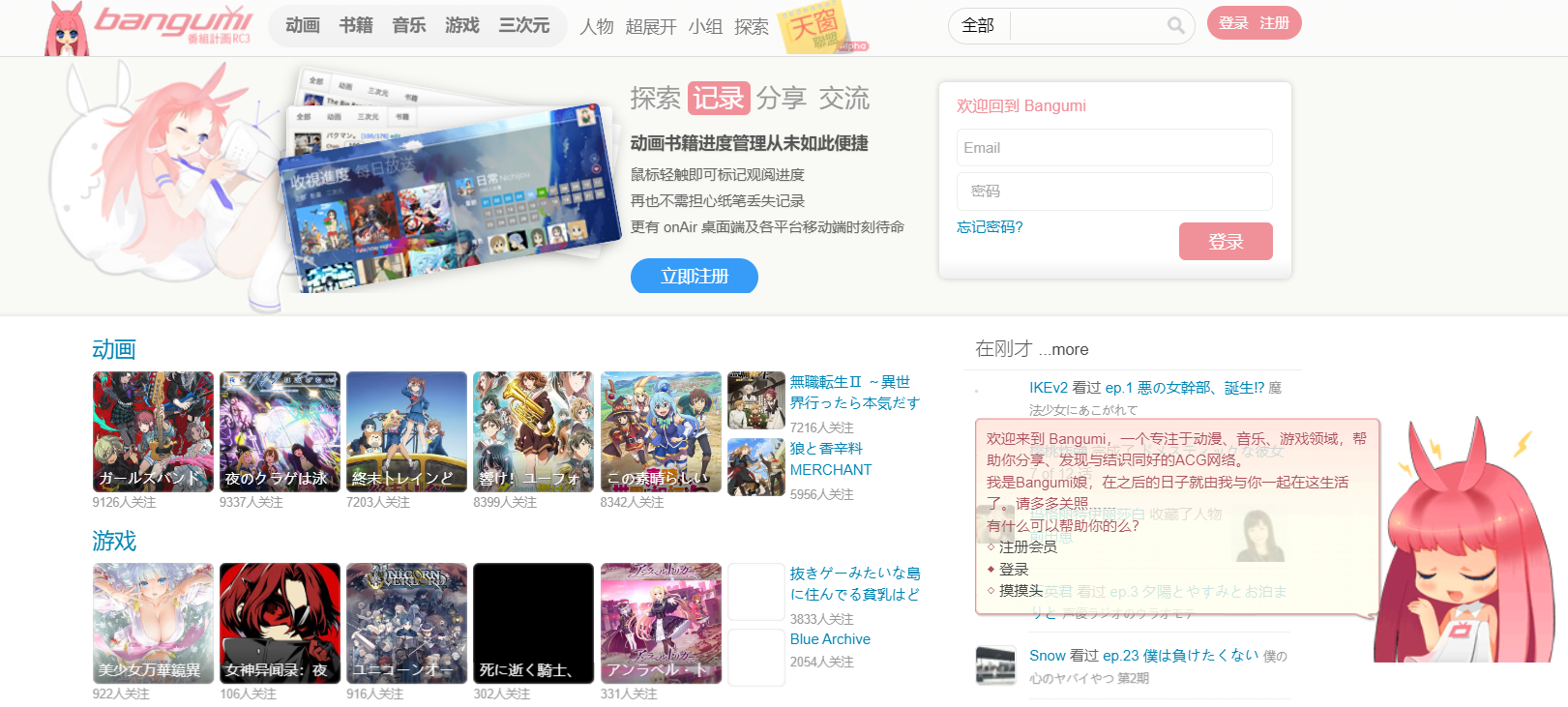The width and height of the screenshot is (1568, 707).
Task: Open the 女神异闻录: 夜 game cover
Action: (280, 623)
